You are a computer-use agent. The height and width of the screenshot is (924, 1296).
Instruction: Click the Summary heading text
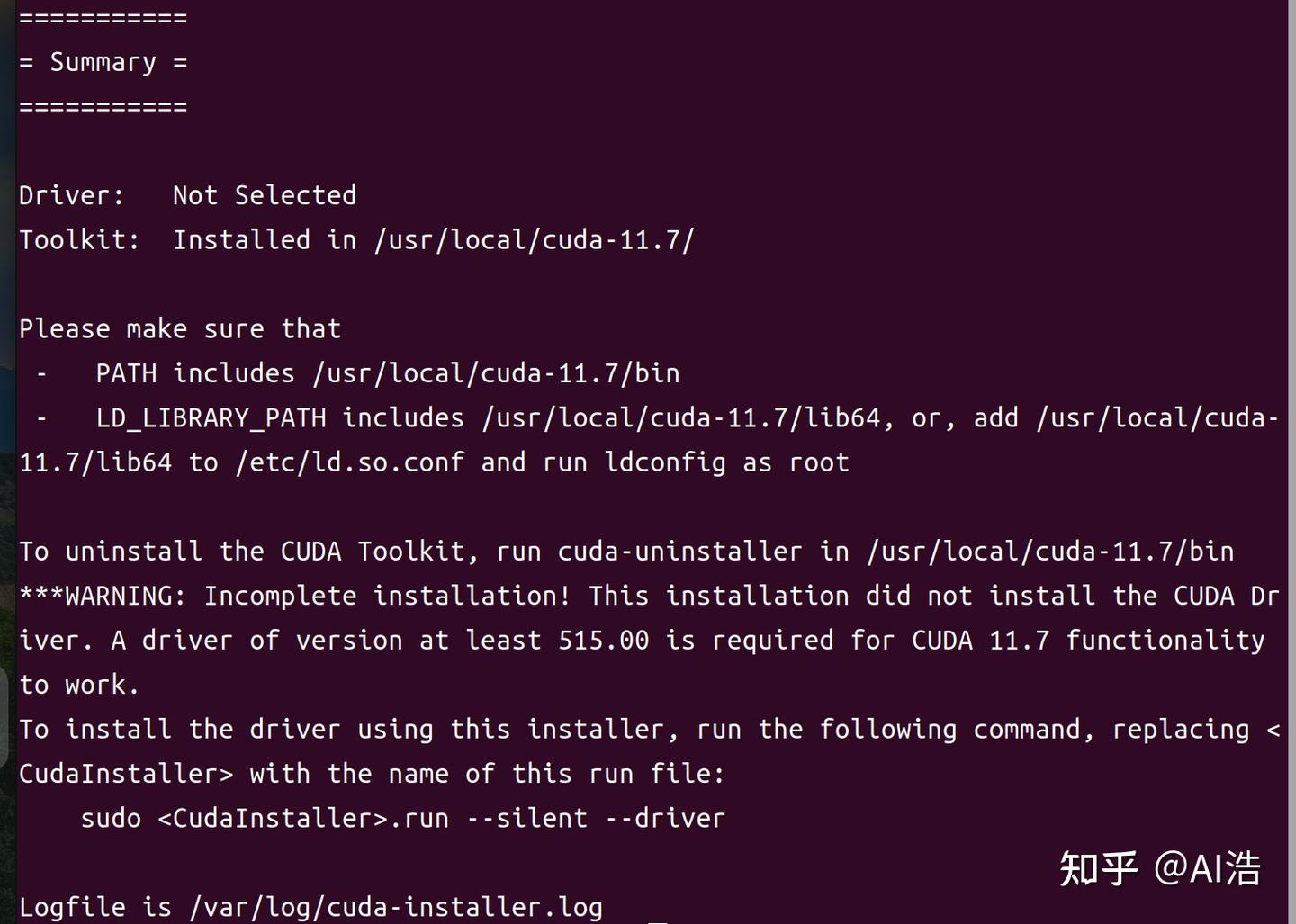click(x=103, y=62)
